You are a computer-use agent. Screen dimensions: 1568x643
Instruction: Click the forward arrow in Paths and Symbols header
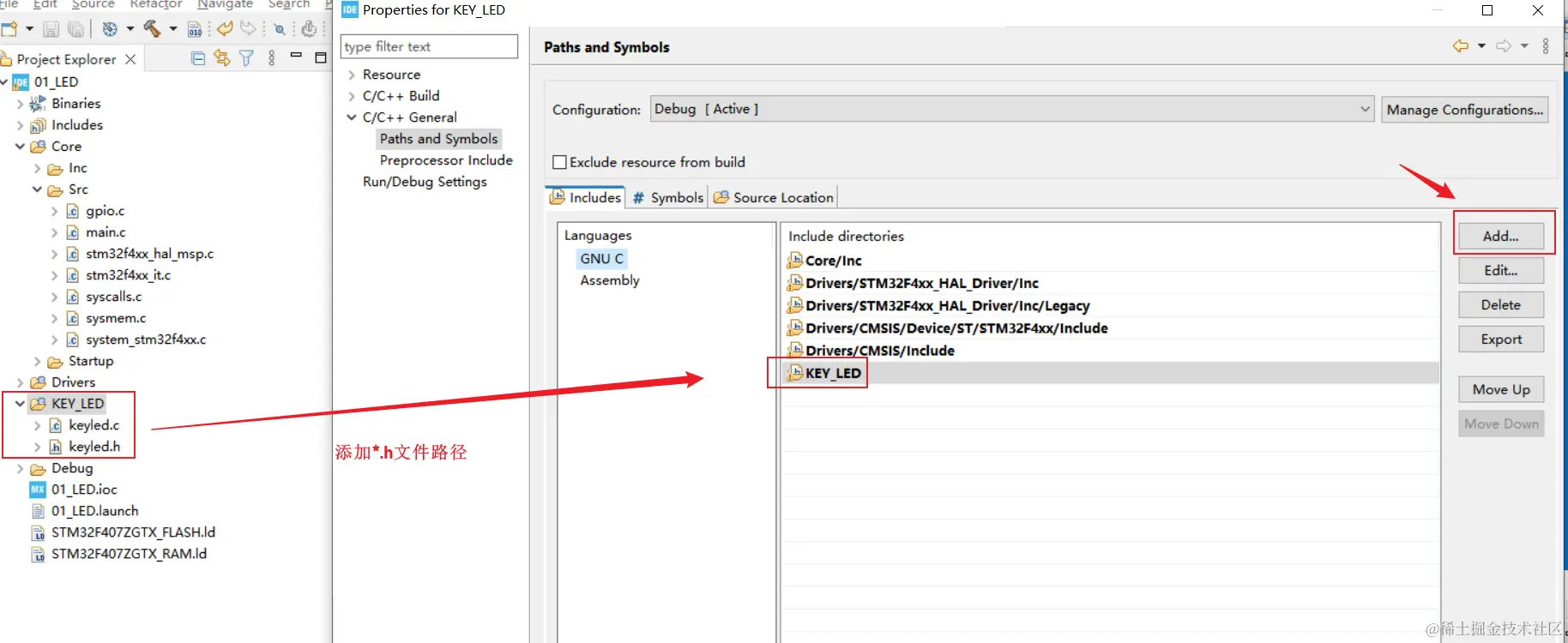click(x=1504, y=46)
